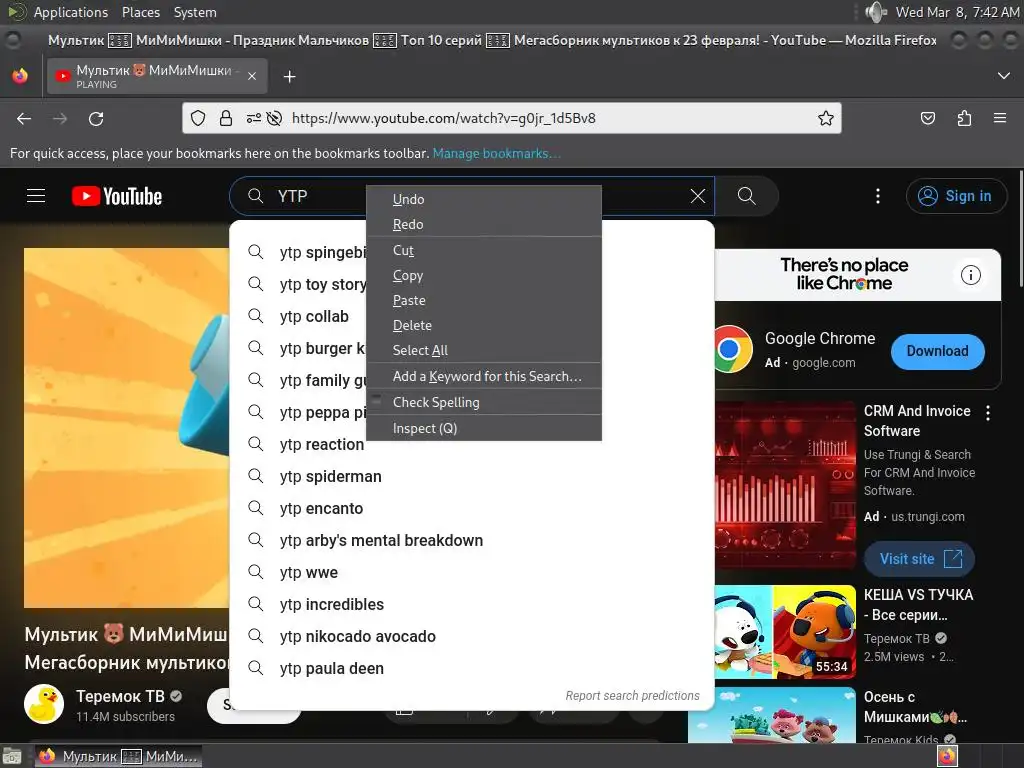
Task: Click the clock Wed Mar 8 7:42 AM
Action: click(x=957, y=12)
